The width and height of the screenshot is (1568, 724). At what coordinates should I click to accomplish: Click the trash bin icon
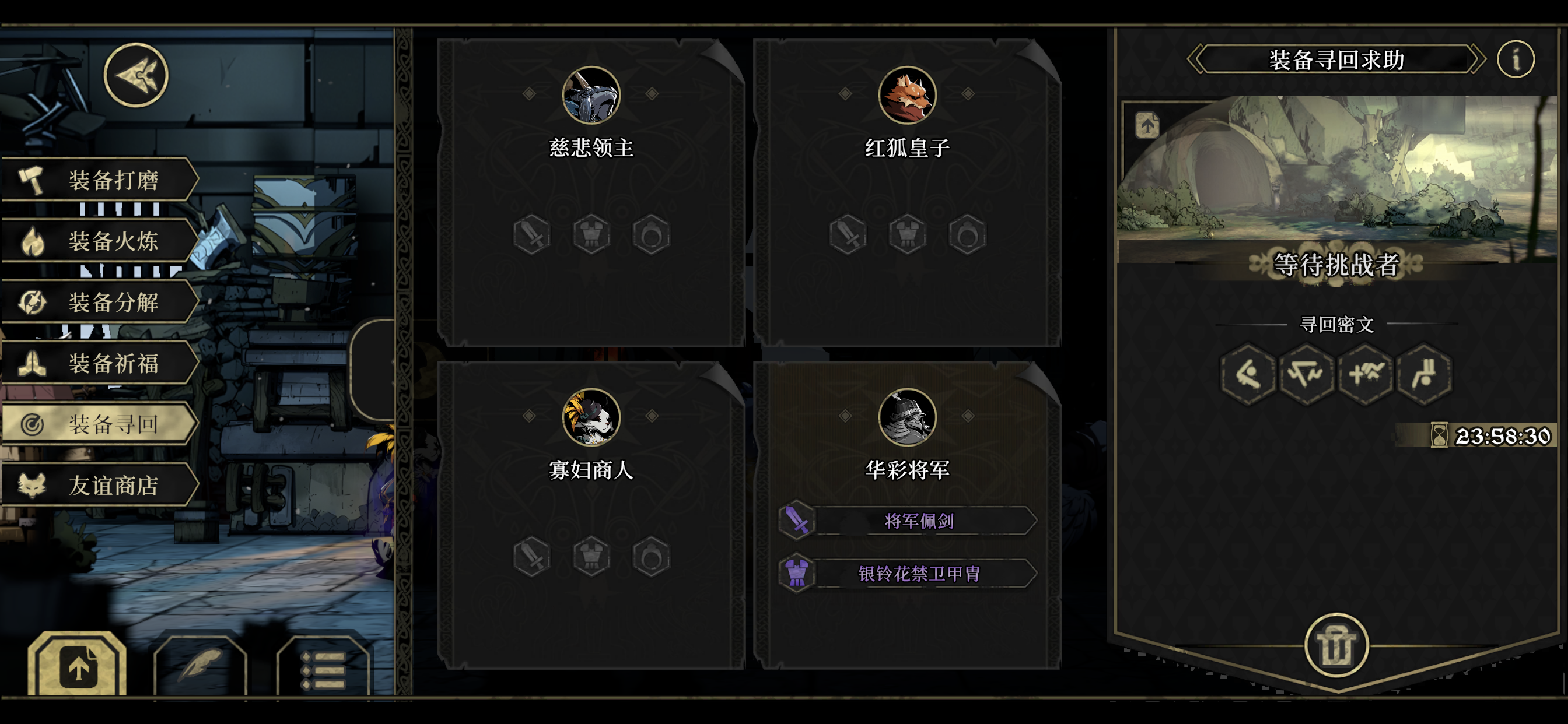pyautogui.click(x=1336, y=646)
